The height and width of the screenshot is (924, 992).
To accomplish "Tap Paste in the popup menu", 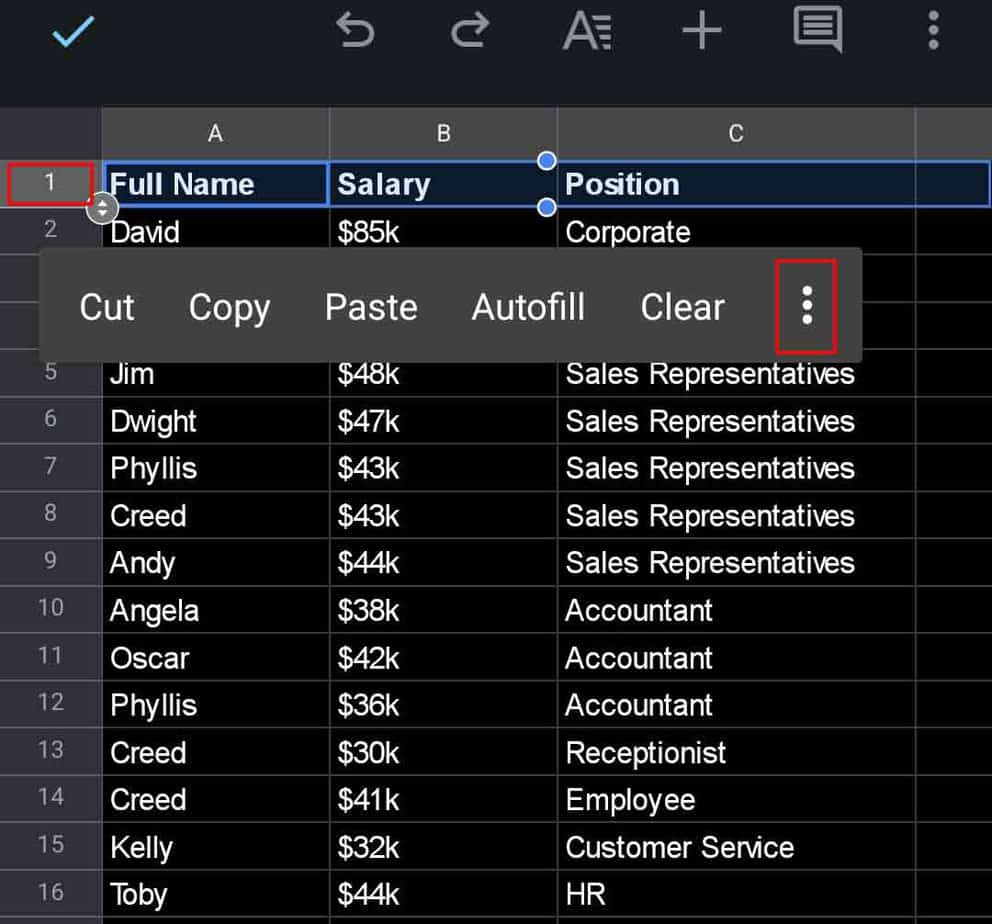I will [x=371, y=307].
